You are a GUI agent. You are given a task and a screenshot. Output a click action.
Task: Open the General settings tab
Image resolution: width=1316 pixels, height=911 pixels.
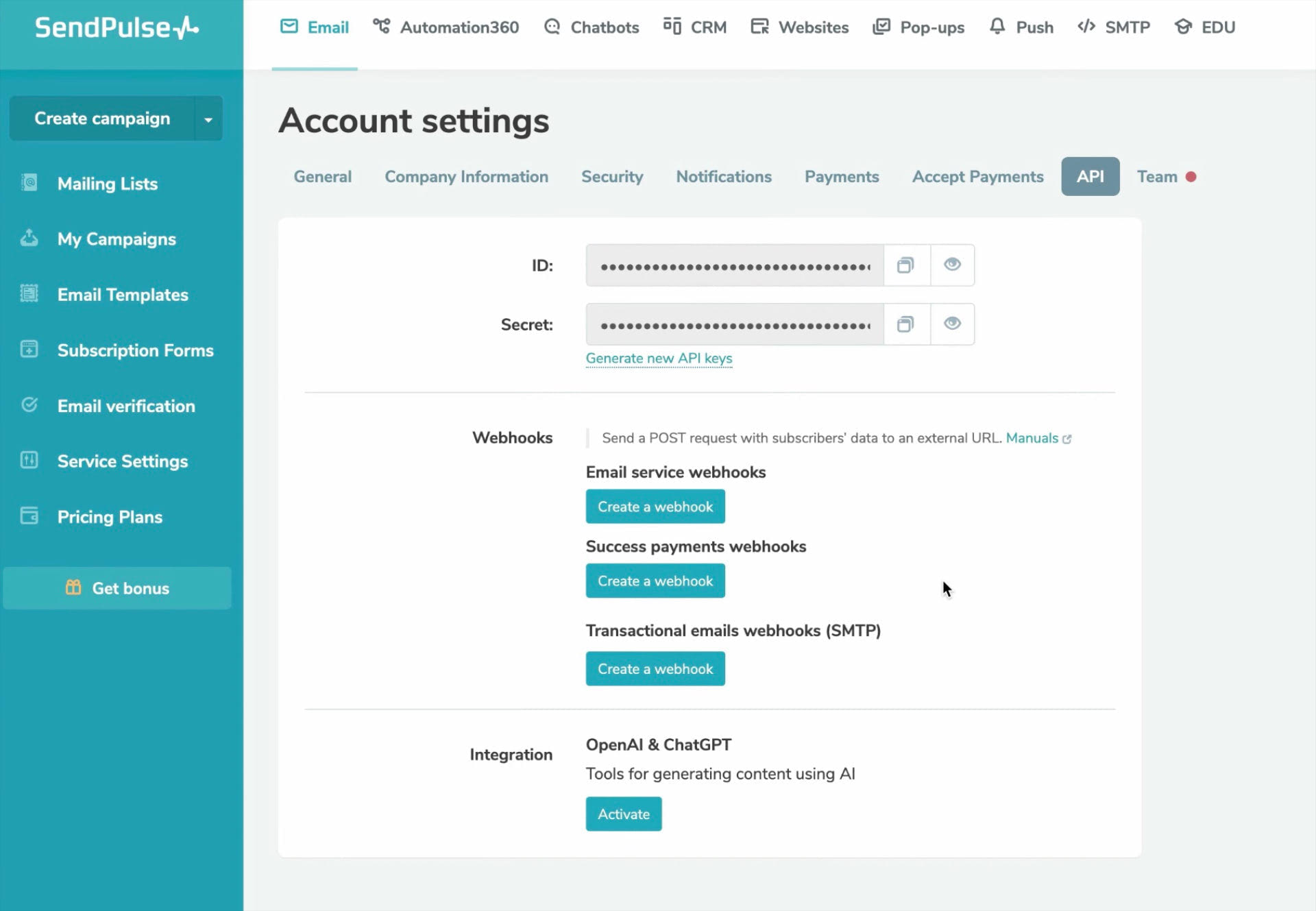pos(322,177)
